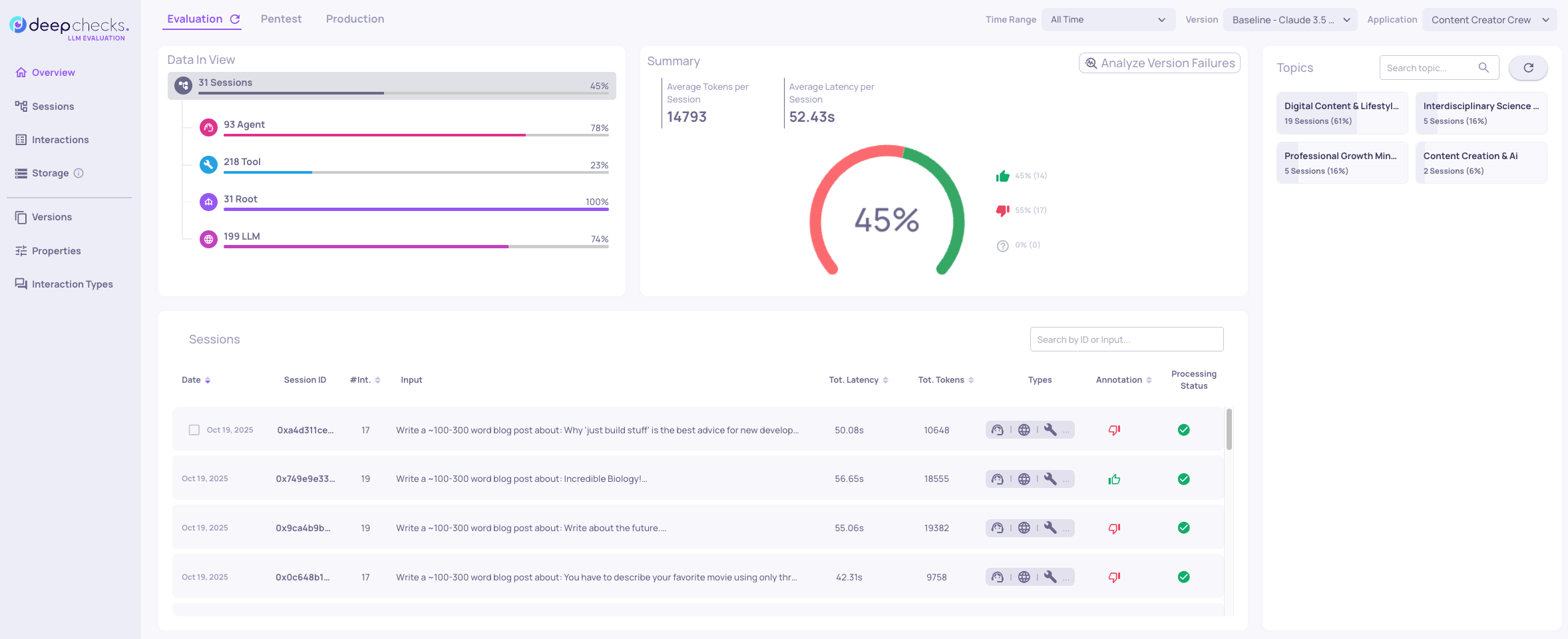Open the Application dropdown

[1489, 20]
